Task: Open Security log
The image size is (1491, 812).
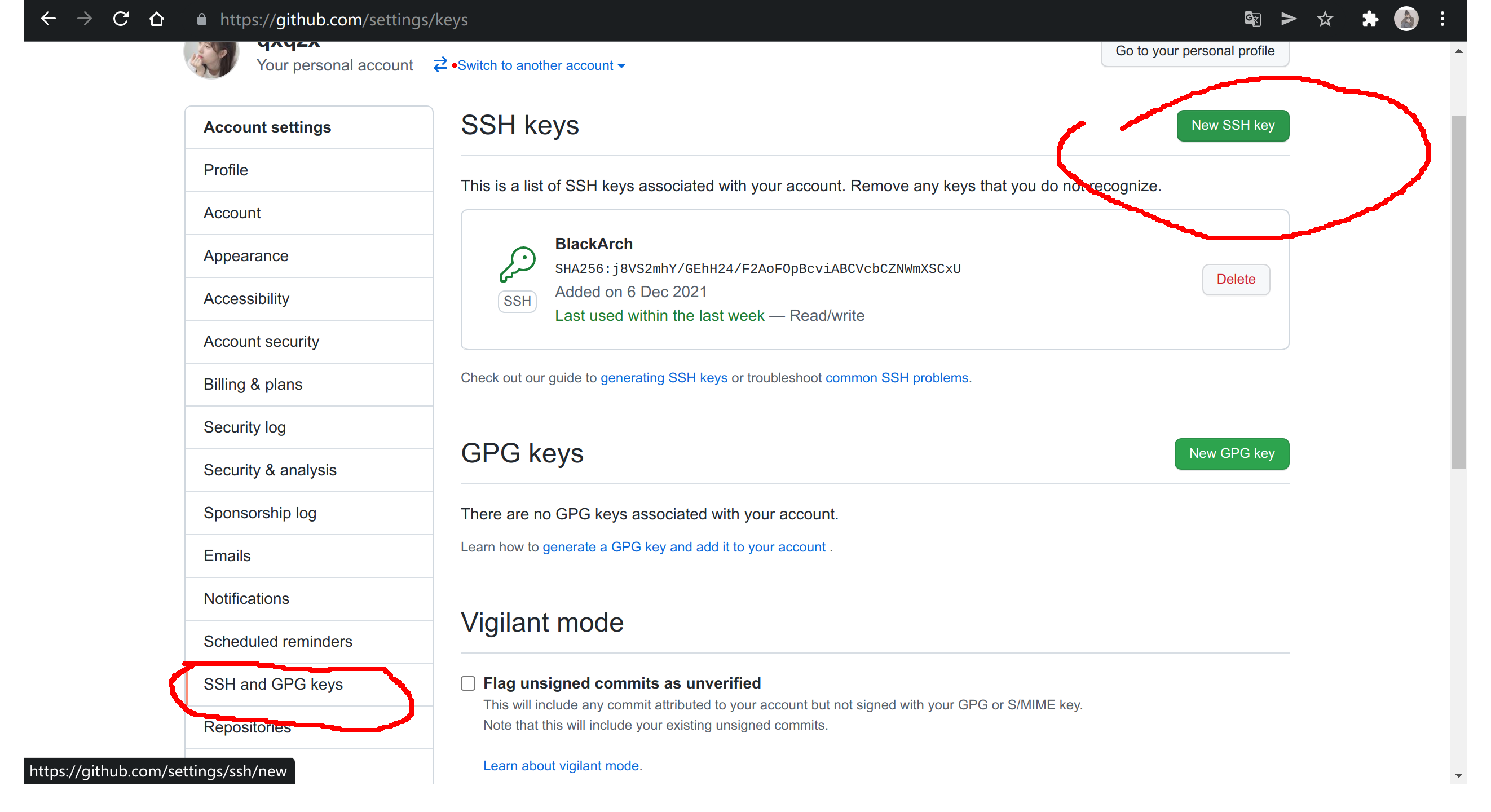Action: coord(308,427)
